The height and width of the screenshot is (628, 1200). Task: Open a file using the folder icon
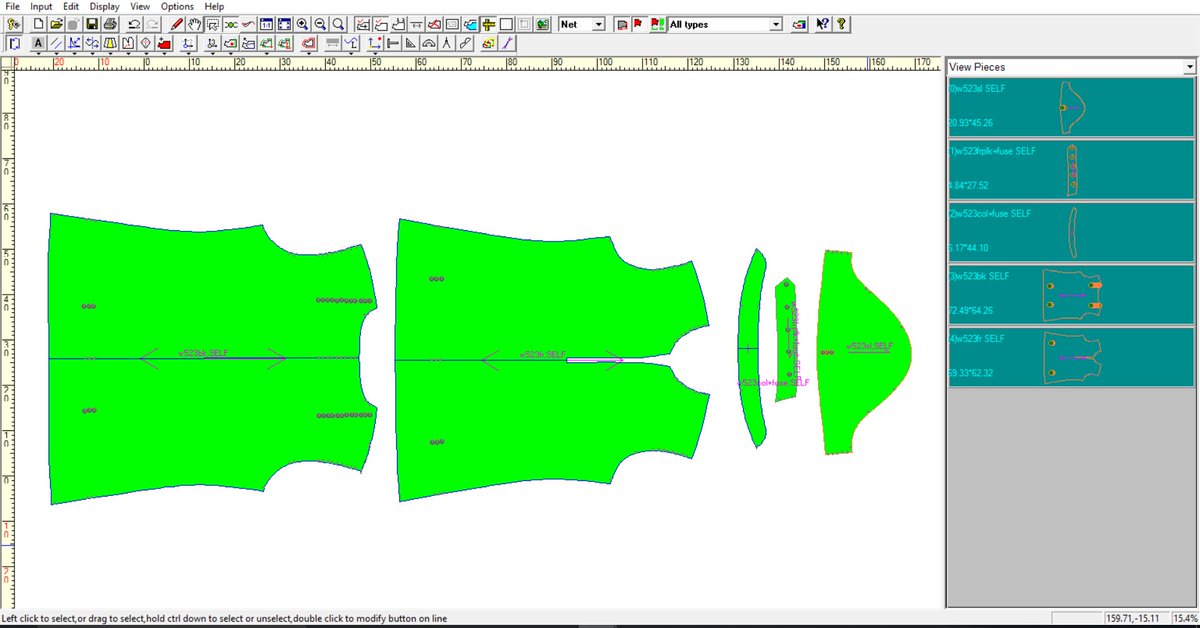[56, 24]
